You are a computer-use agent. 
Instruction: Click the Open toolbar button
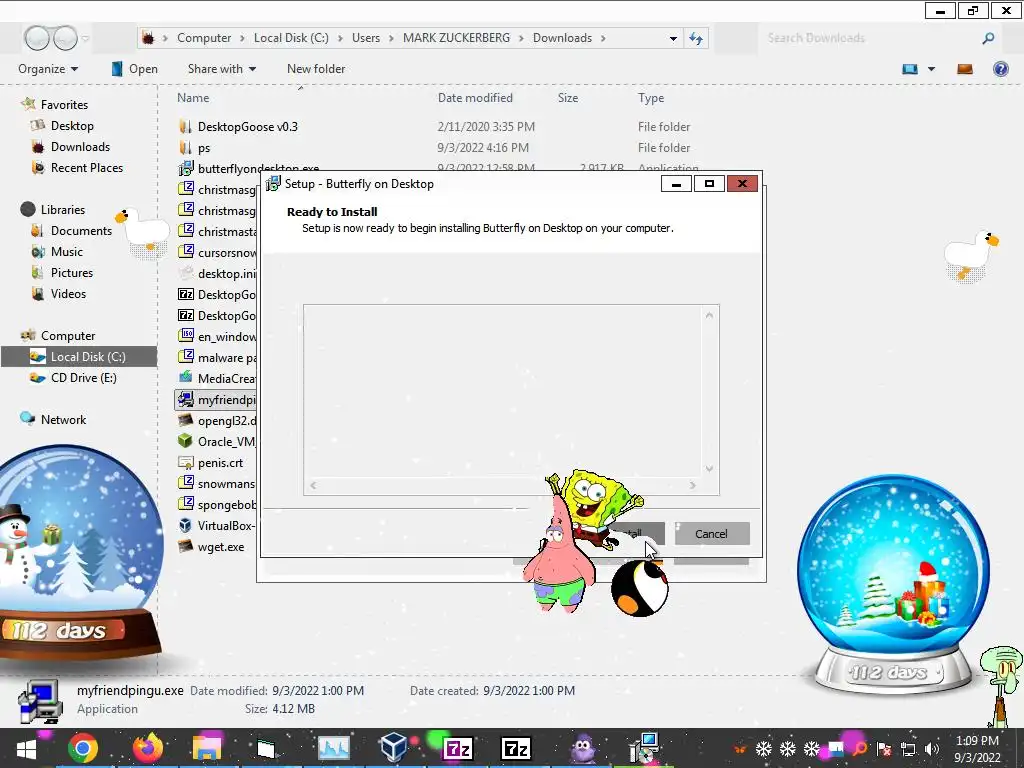[135, 69]
